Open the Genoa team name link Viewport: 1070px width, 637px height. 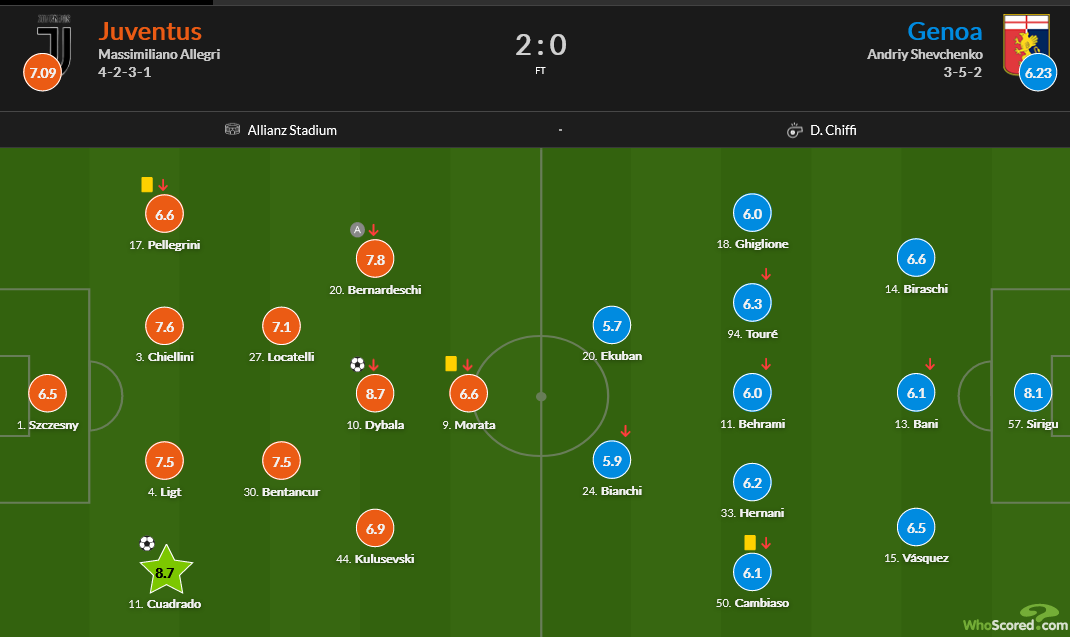pos(944,31)
